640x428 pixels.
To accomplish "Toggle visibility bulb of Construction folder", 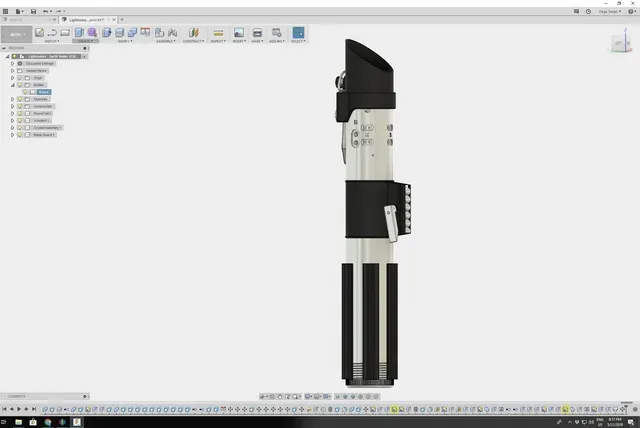I will click(20, 106).
